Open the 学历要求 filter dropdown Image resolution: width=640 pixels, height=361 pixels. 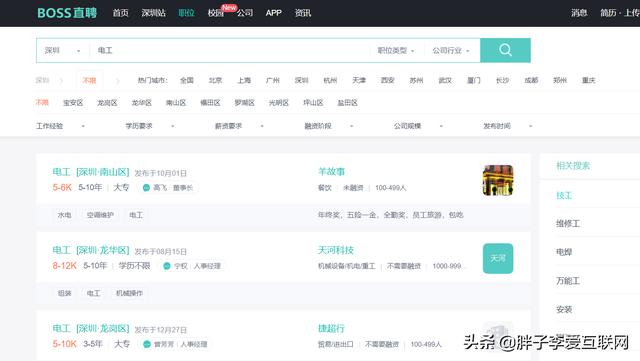pos(150,126)
